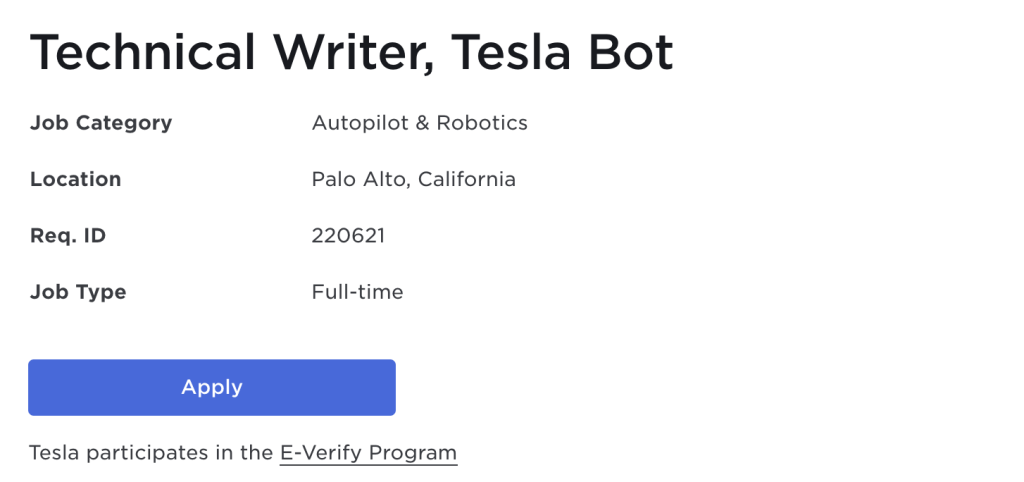Click the blue Apply button
The height and width of the screenshot is (482, 1024).
pyautogui.click(x=212, y=387)
